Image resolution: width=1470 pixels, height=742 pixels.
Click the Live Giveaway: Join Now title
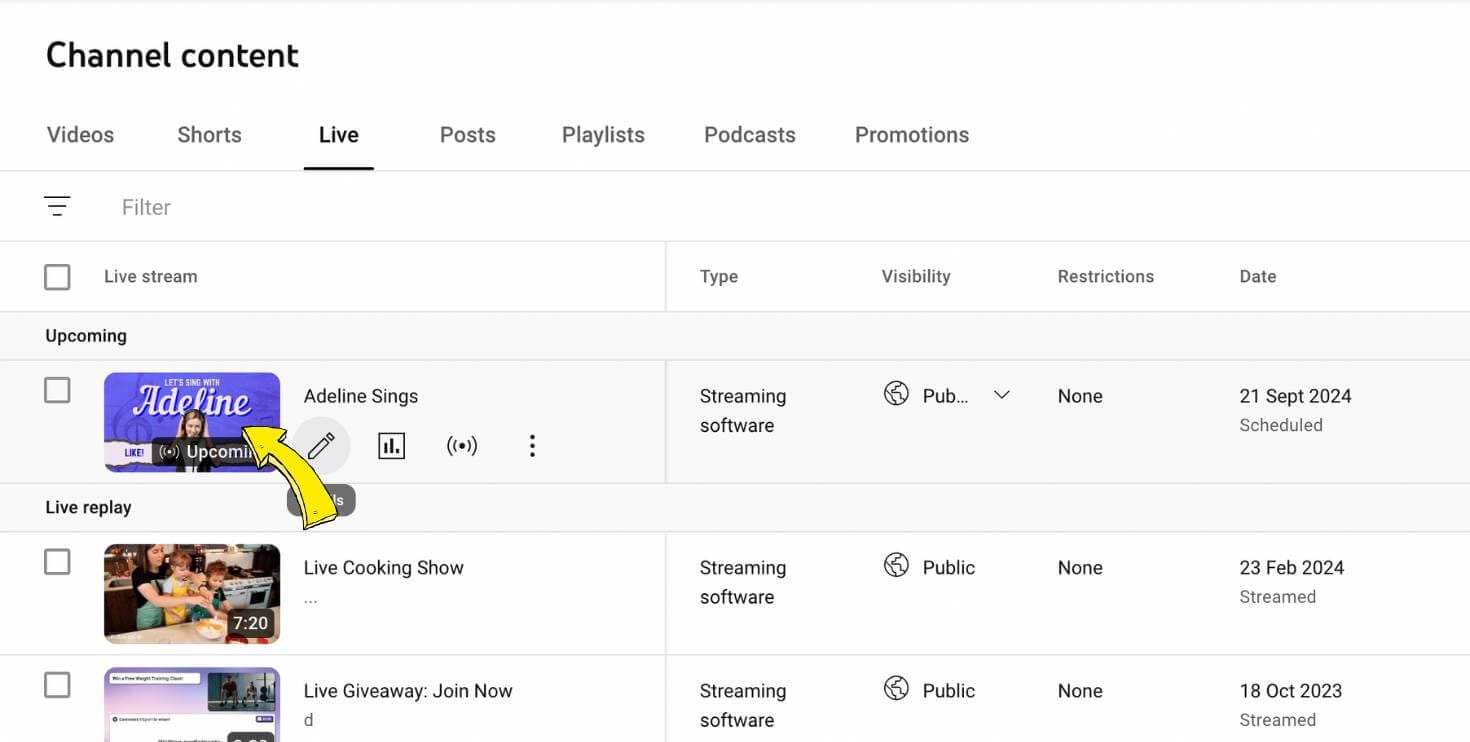tap(408, 691)
